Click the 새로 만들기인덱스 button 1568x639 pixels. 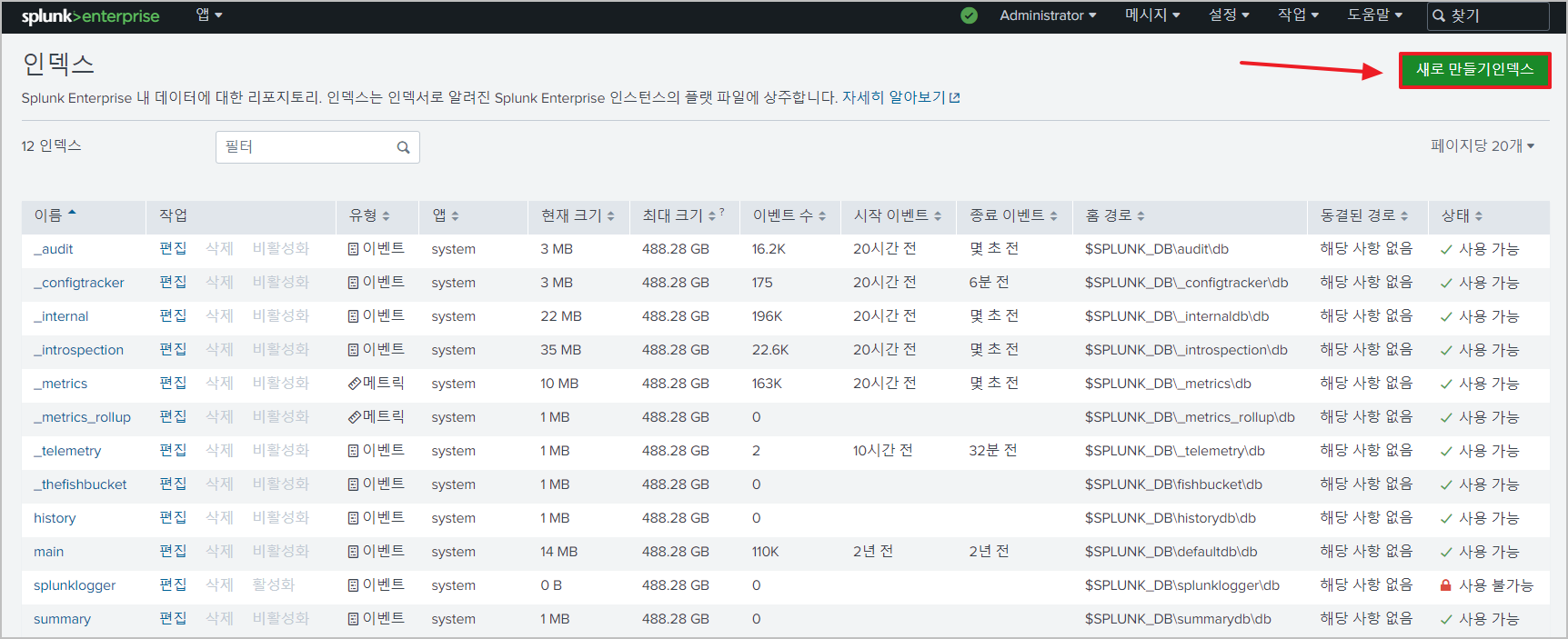point(1474,70)
